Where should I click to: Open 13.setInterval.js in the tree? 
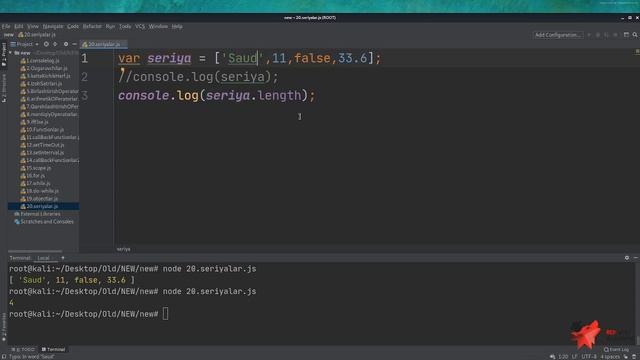click(x=42, y=153)
